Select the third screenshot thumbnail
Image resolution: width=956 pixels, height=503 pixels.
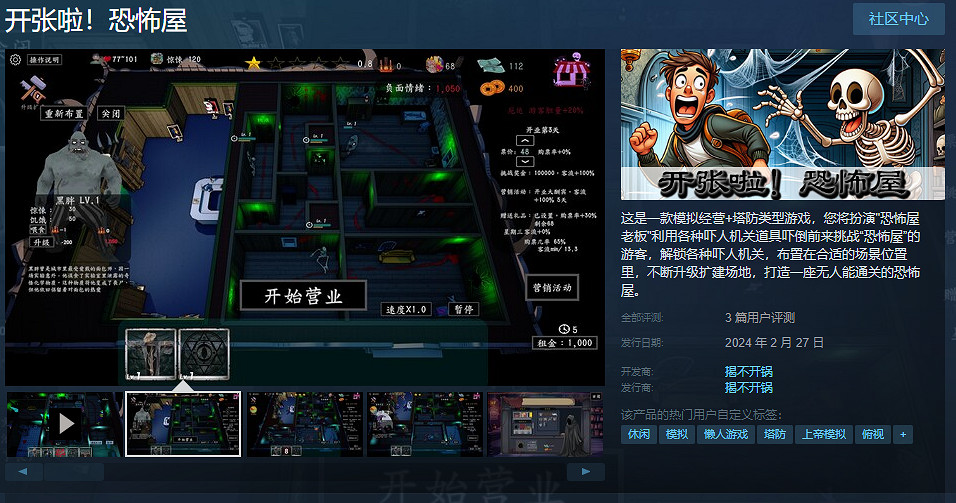point(304,424)
